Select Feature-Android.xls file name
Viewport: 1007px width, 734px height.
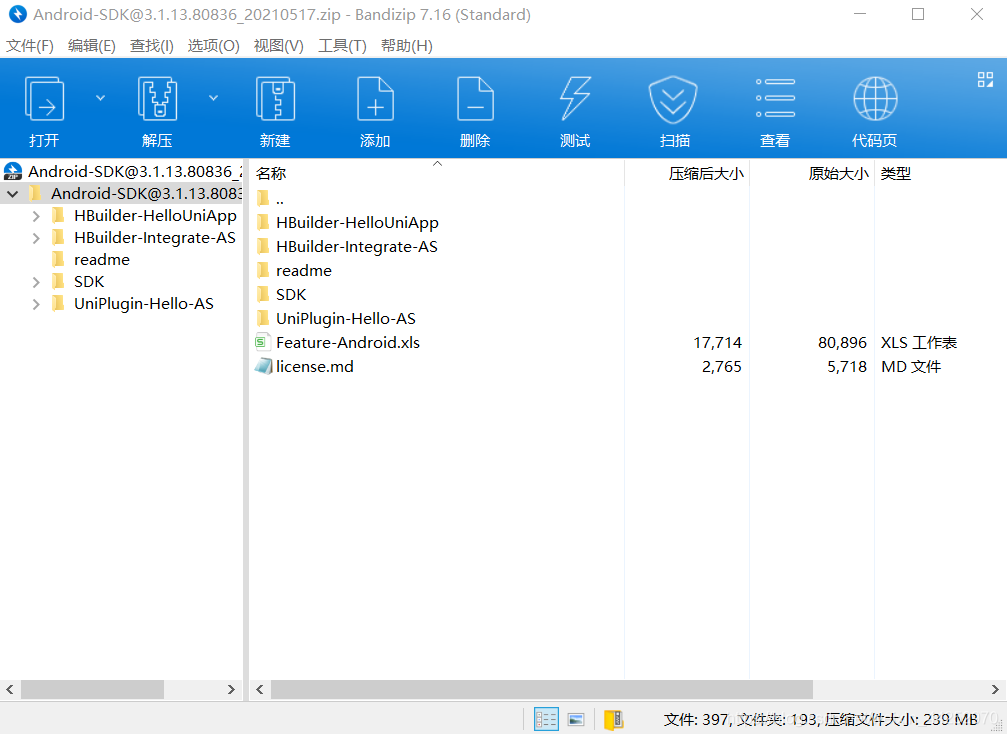pos(347,342)
